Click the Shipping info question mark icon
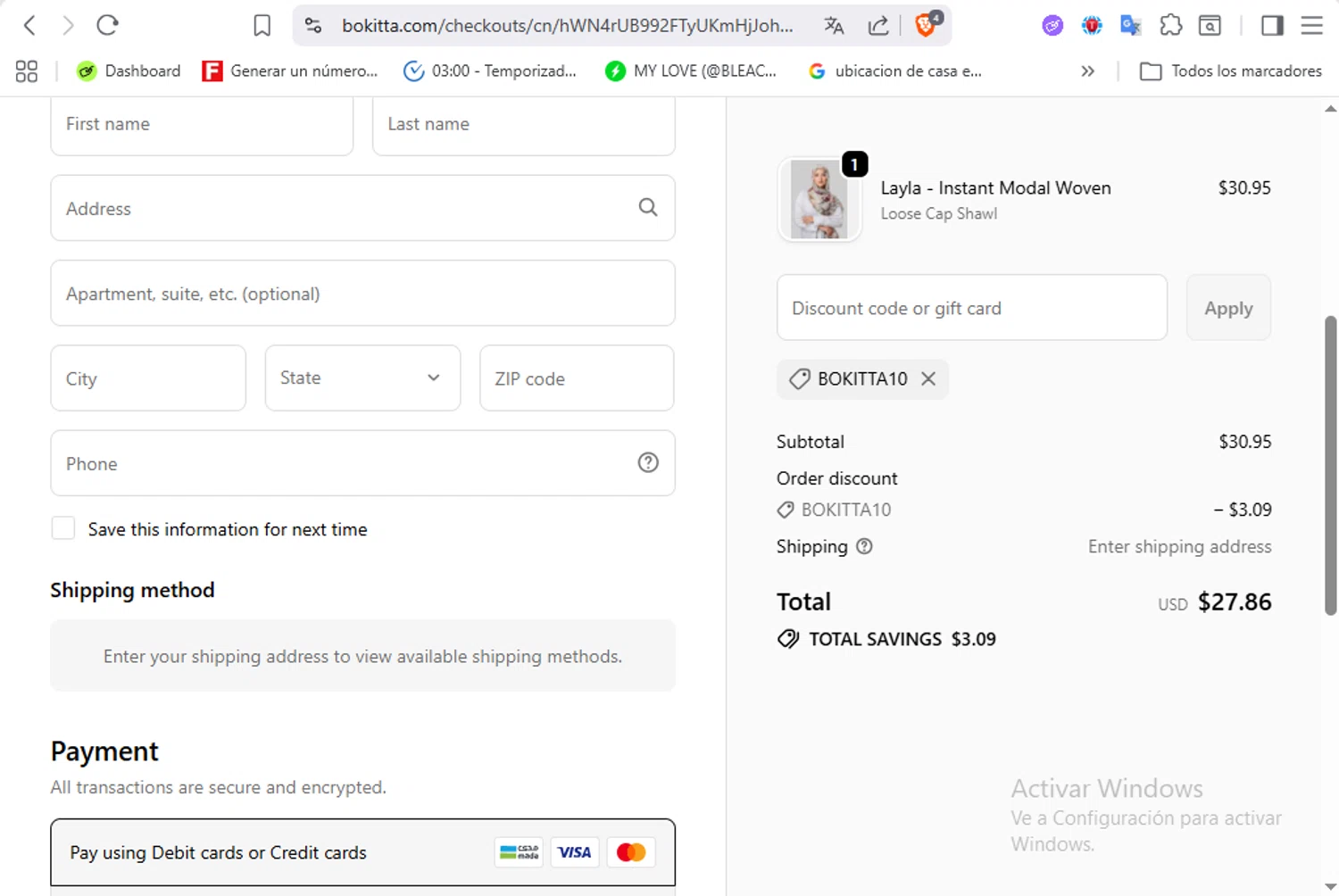This screenshot has height=896, width=1339. pos(864,546)
